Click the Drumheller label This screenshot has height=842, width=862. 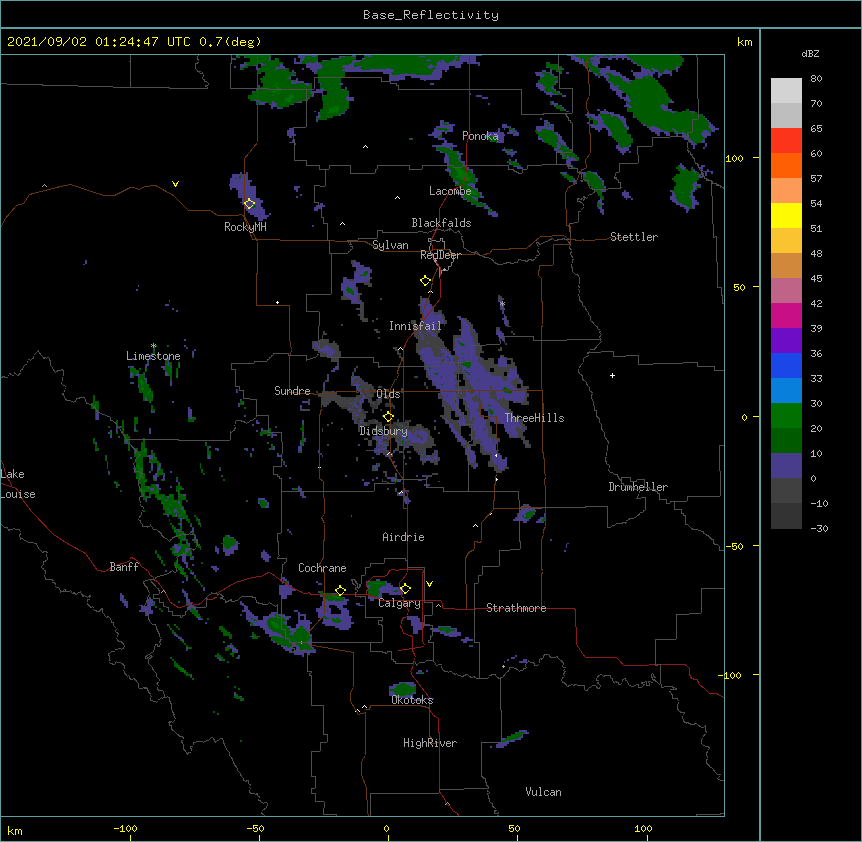(x=638, y=487)
